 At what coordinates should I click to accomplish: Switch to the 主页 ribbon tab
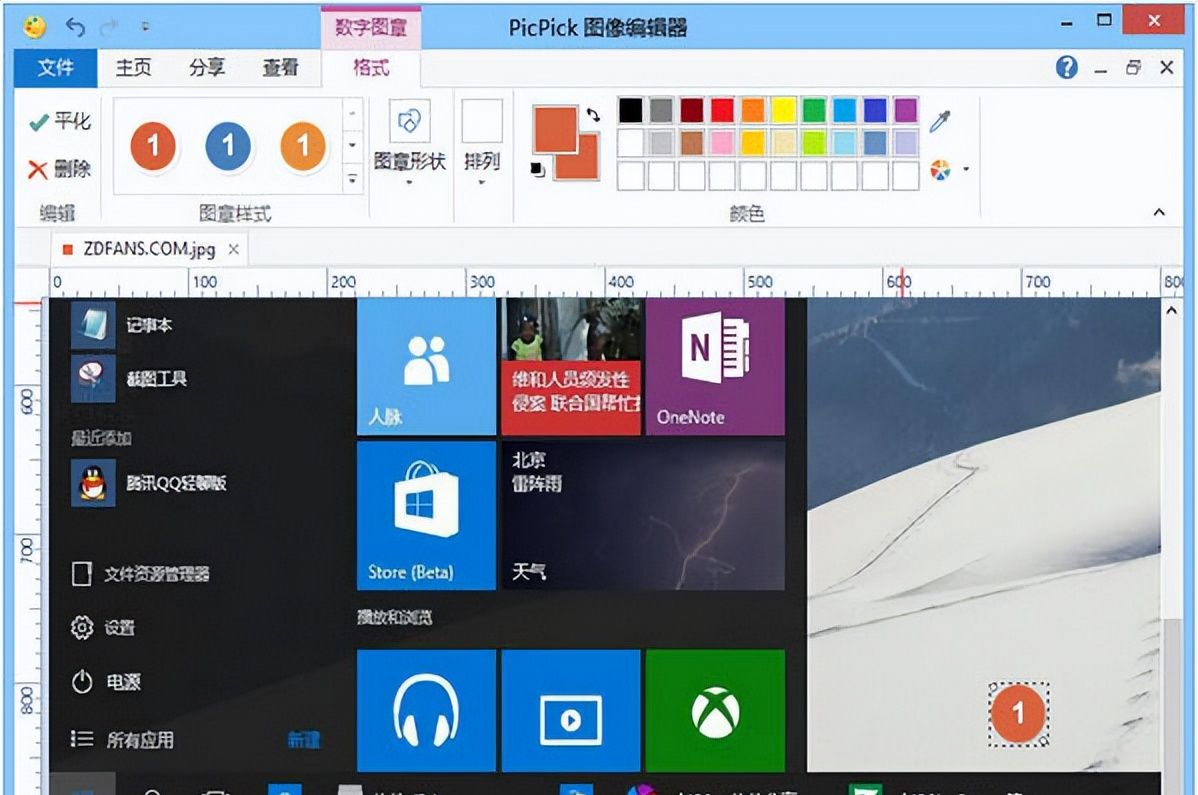point(134,68)
